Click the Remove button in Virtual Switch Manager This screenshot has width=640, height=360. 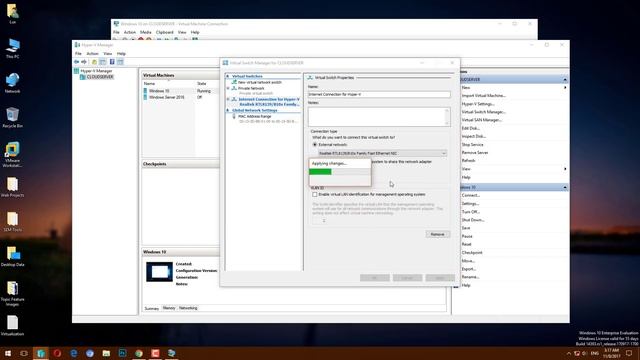click(x=438, y=234)
